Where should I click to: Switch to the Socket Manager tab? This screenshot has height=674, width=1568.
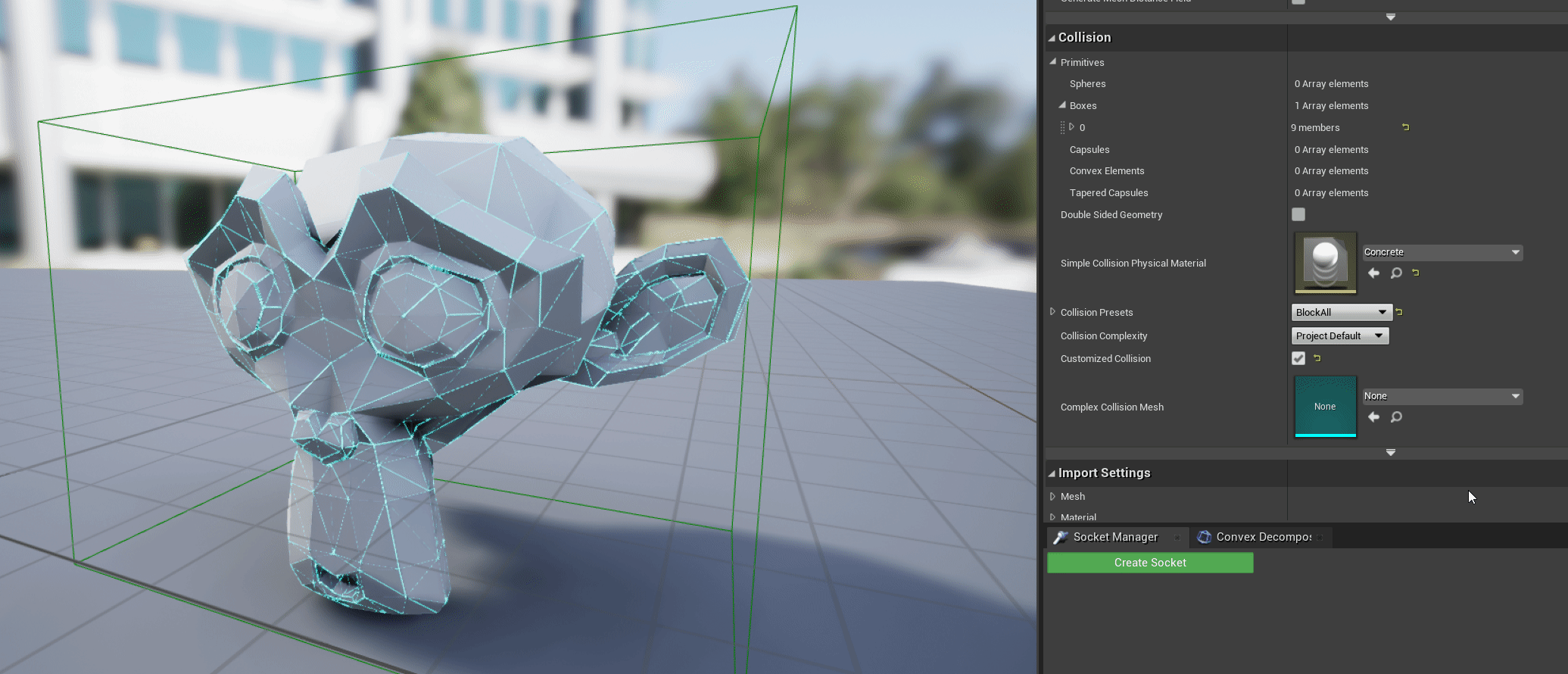coord(1115,537)
